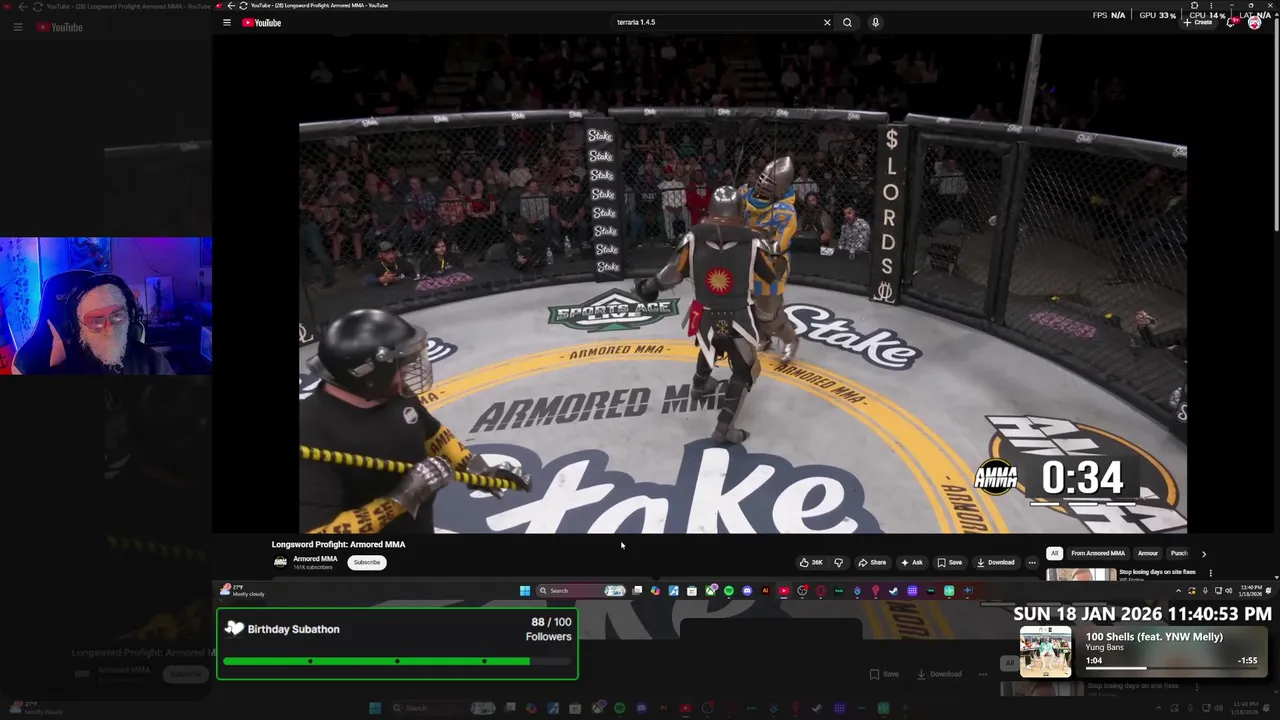Open Discord from the taskbar
The image size is (1280, 720).
[747, 590]
